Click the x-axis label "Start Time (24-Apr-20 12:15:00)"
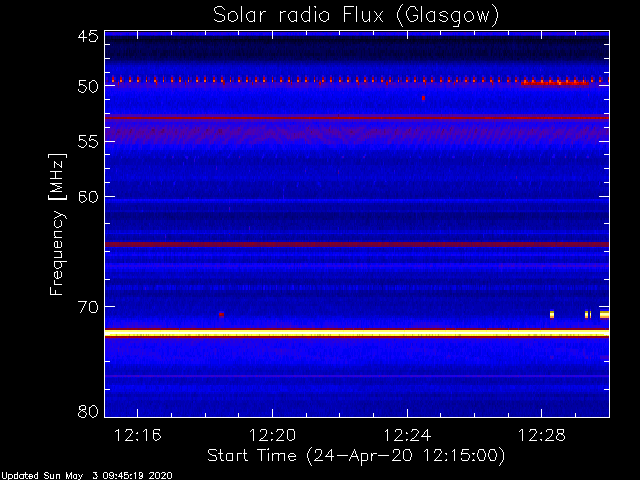This screenshot has width=640, height=480. [356, 456]
